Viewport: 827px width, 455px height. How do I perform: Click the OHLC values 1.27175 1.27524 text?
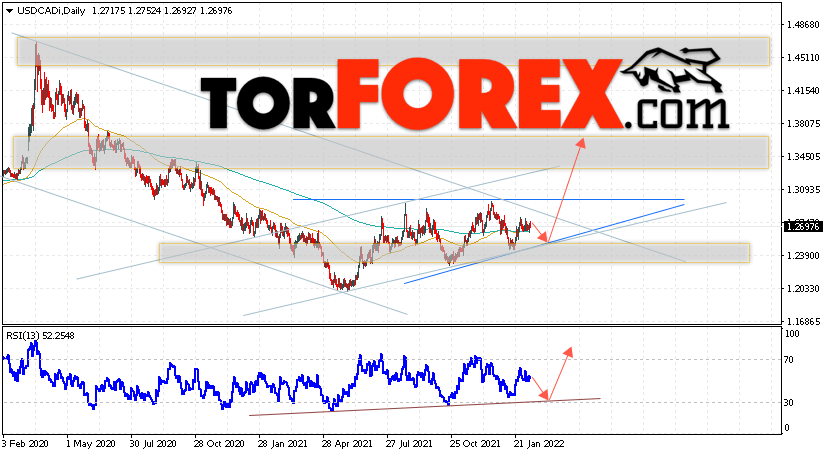point(126,11)
